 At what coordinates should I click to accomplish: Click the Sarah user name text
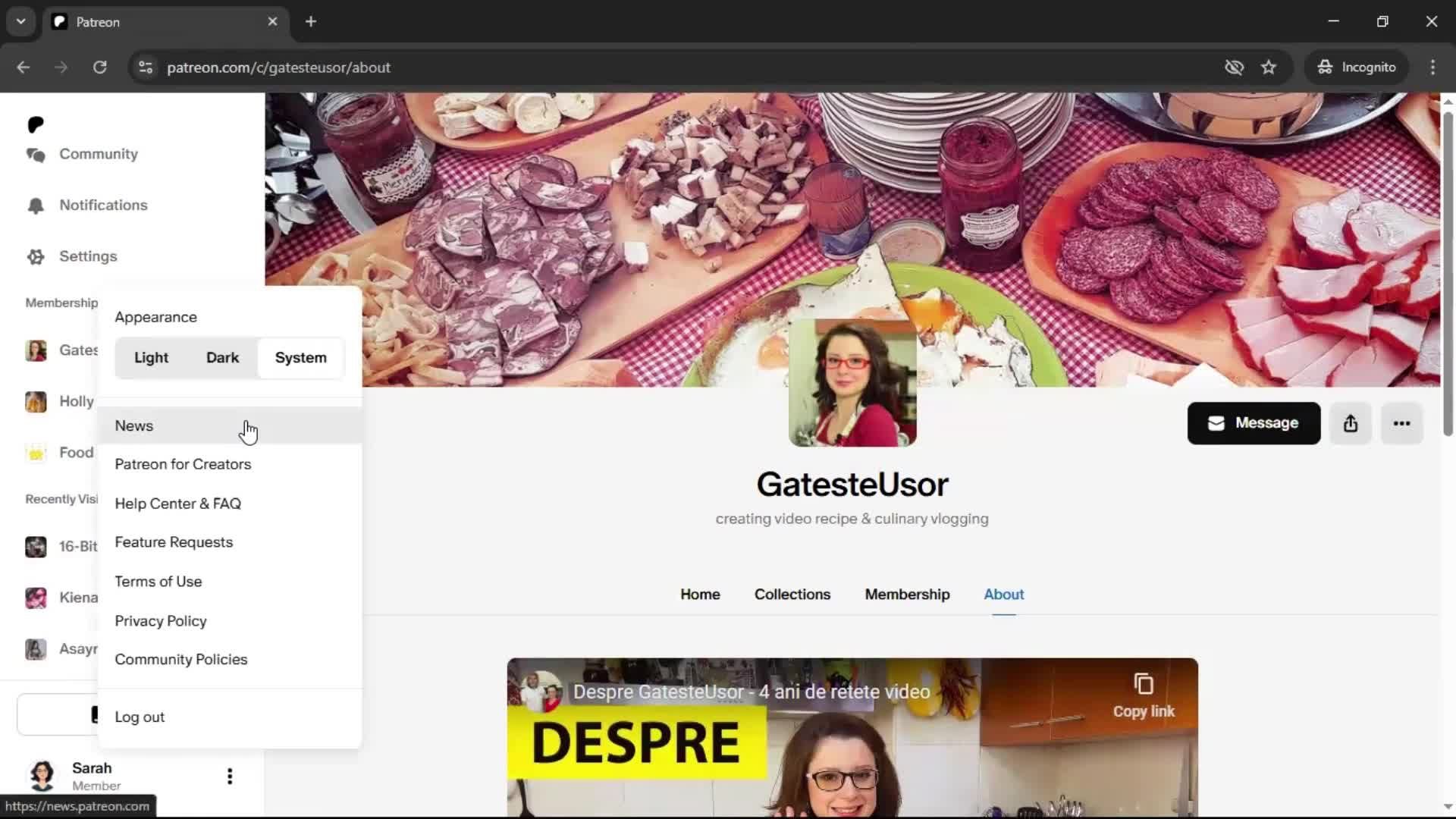[92, 768]
